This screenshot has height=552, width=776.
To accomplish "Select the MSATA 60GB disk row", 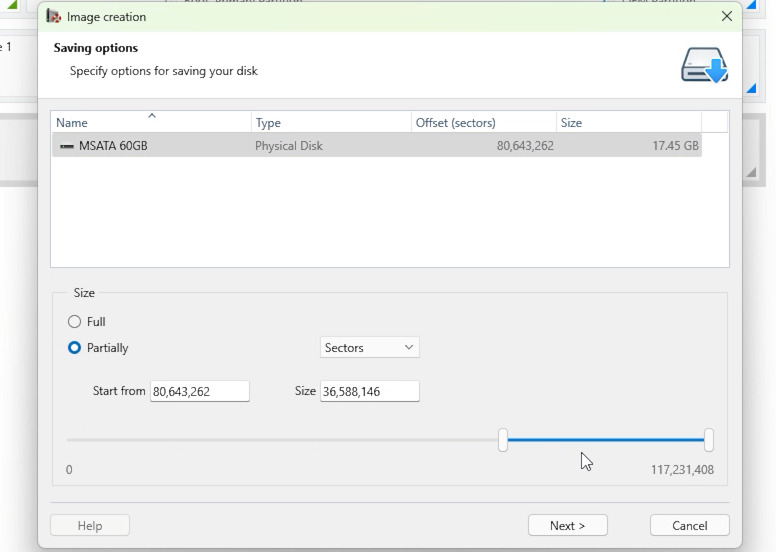I will pos(377,146).
